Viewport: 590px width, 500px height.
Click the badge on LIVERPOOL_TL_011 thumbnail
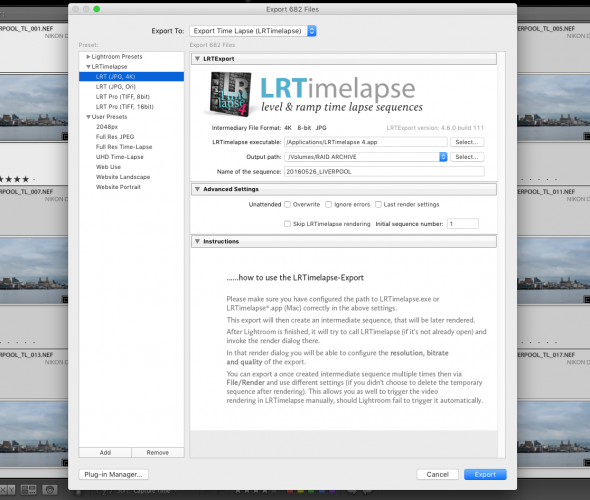(587, 299)
